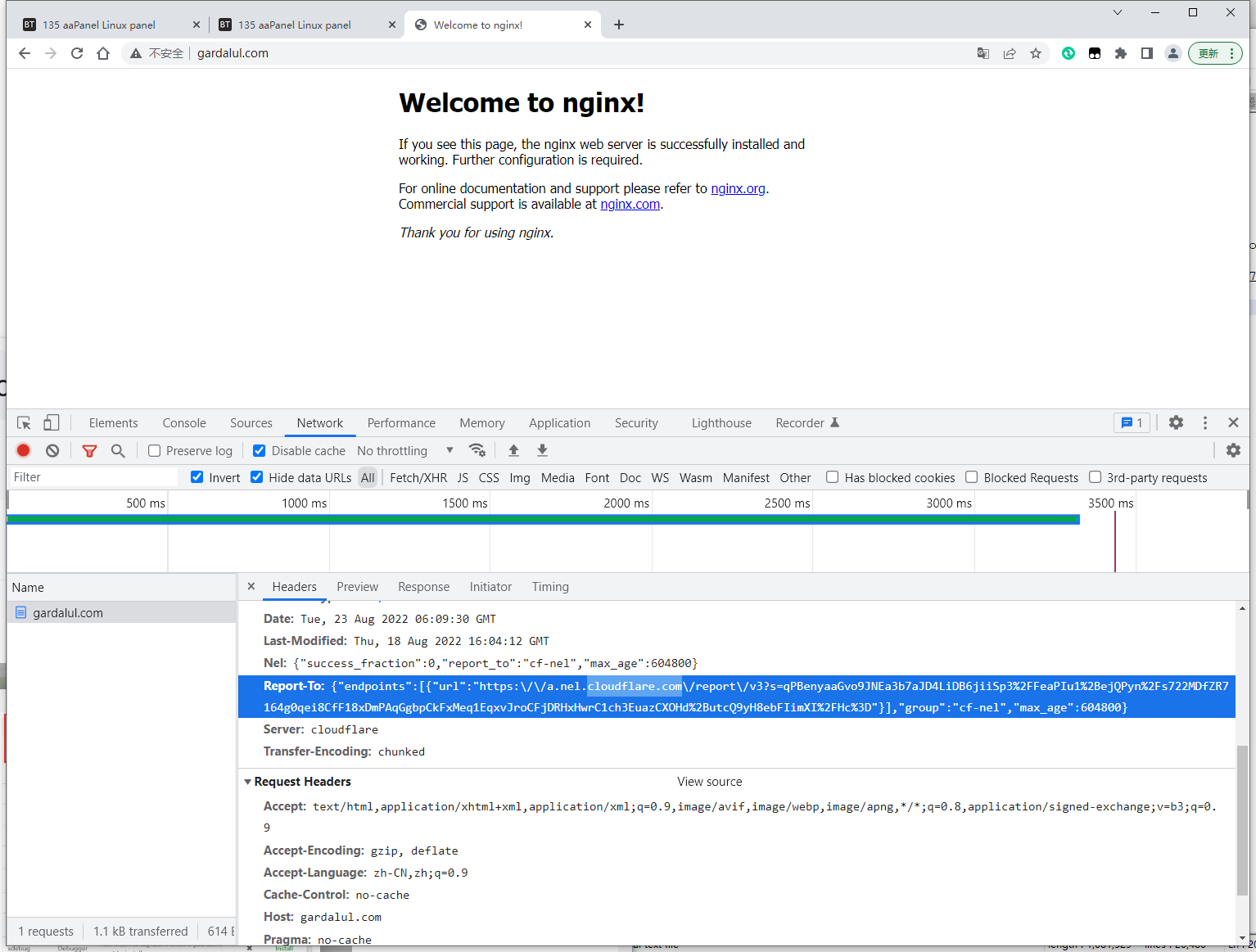Open DevTools more options menu
Image resolution: width=1256 pixels, height=952 pixels.
[1204, 422]
